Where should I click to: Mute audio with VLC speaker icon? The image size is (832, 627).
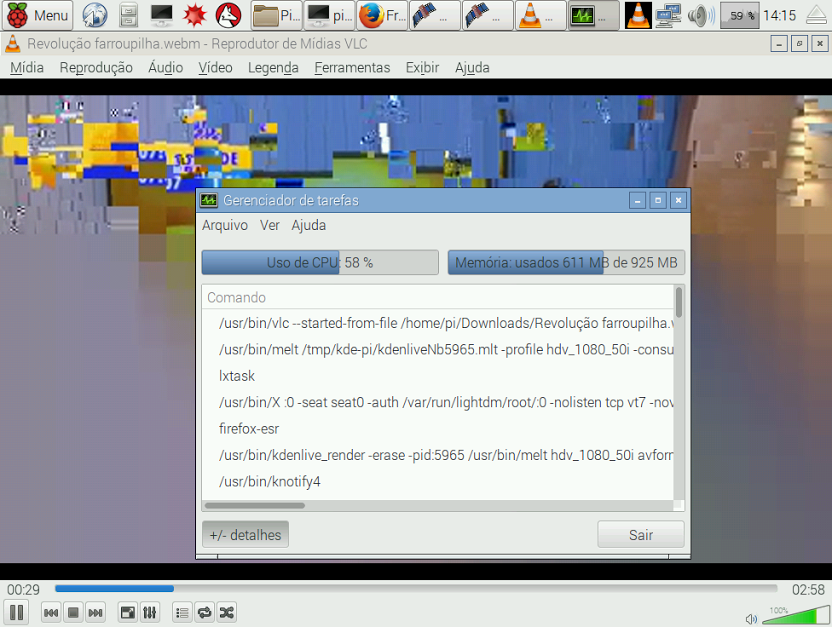coord(751,619)
